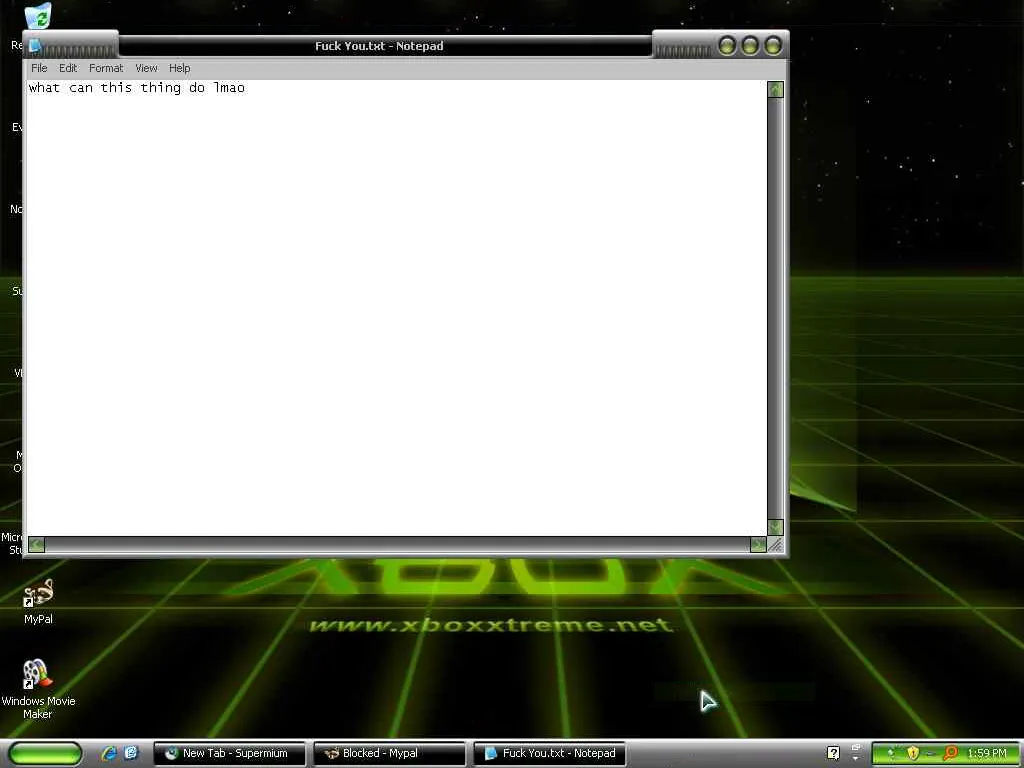
Task: Click the vertical scrollbar up arrow
Action: 775,89
